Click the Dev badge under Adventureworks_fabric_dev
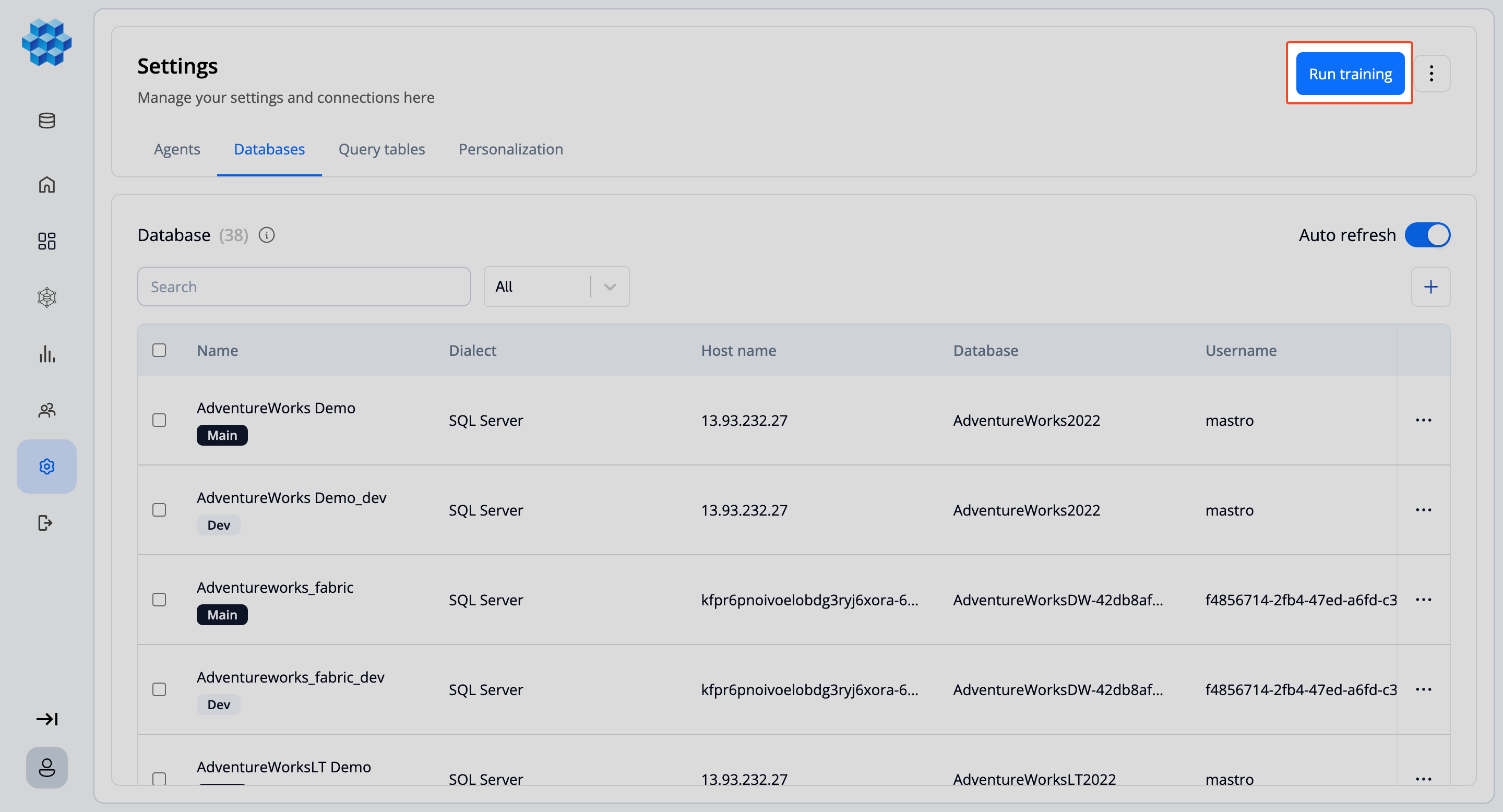This screenshot has width=1503, height=812. point(218,705)
